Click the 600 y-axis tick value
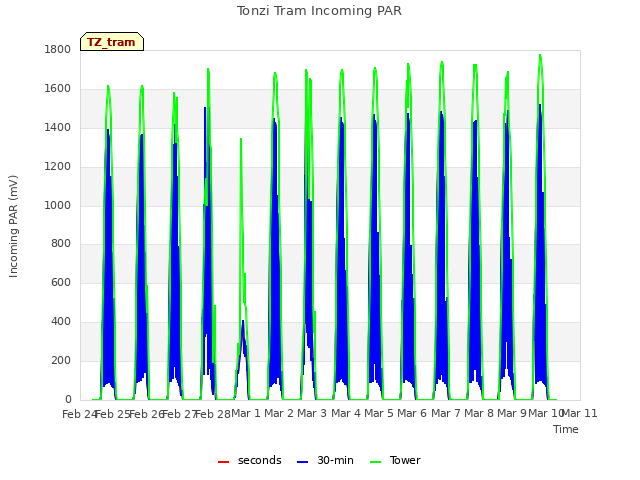The image size is (640, 480). pos(61,282)
